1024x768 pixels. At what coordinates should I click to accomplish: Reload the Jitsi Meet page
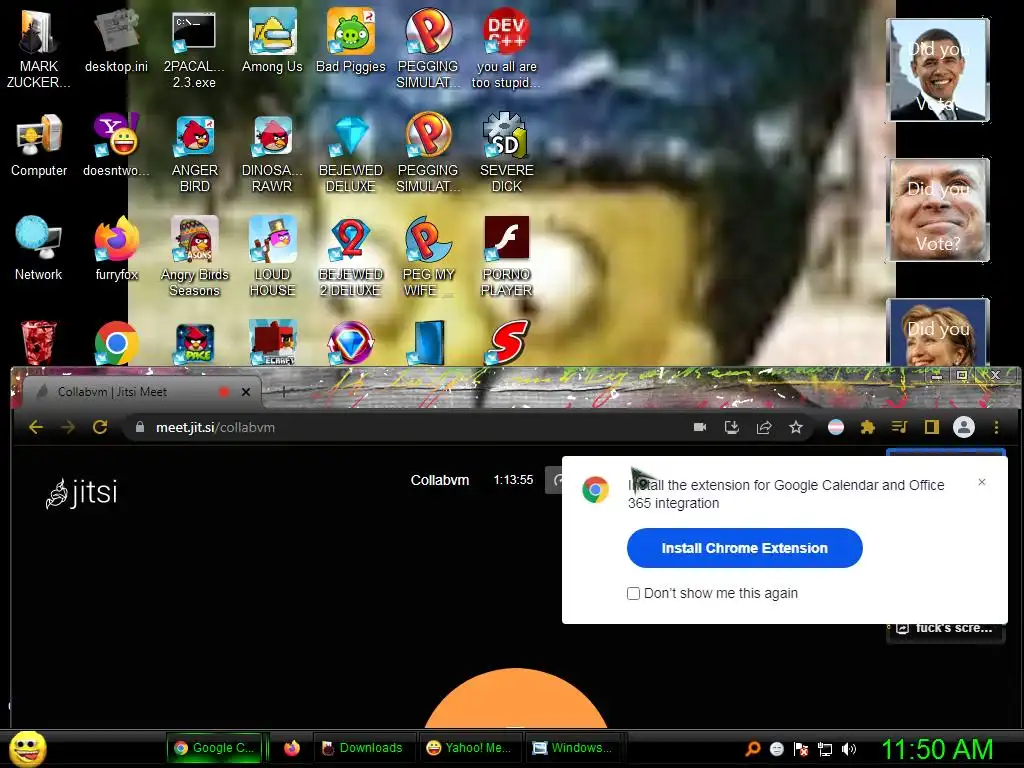click(x=100, y=427)
